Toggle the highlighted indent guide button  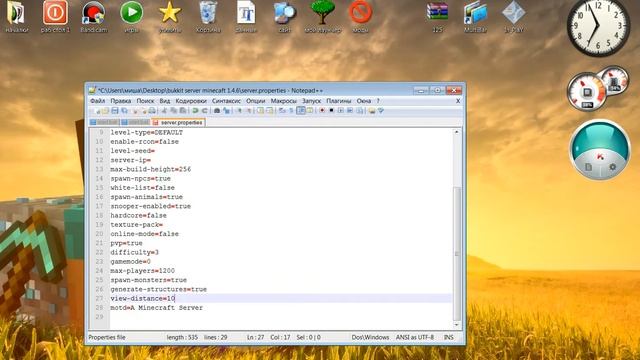(x=300, y=111)
